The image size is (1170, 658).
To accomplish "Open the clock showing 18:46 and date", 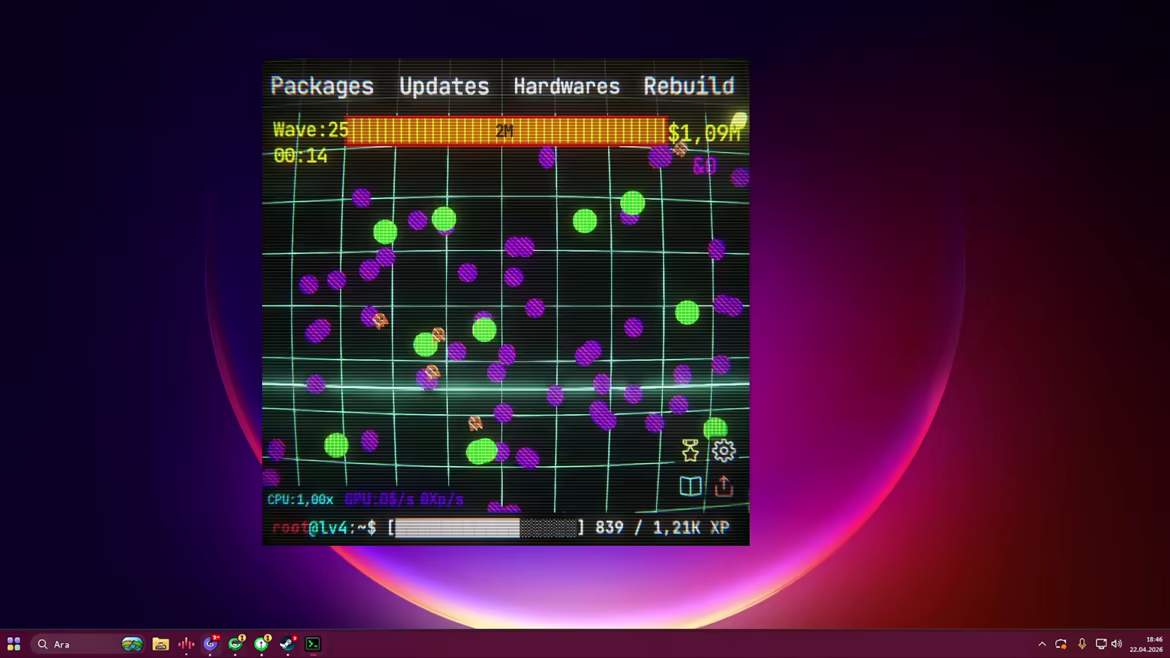I will (x=1147, y=644).
